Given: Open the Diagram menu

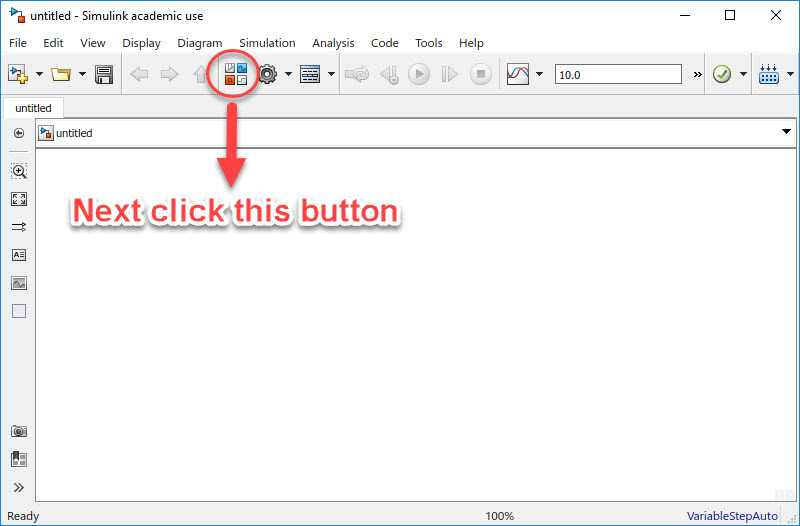Looking at the screenshot, I should [199, 43].
